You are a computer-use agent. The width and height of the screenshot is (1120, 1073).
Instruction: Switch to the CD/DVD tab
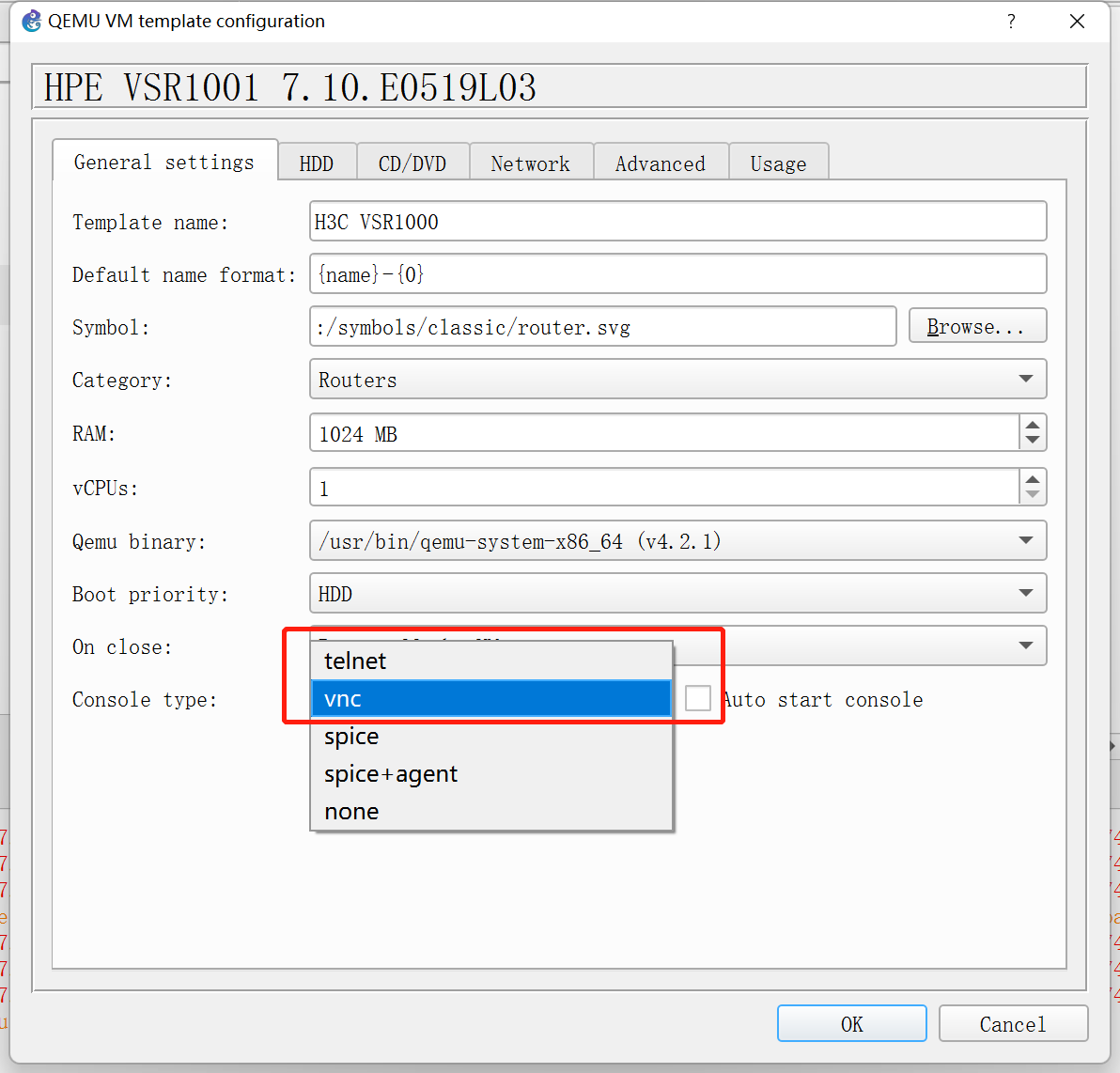(412, 163)
